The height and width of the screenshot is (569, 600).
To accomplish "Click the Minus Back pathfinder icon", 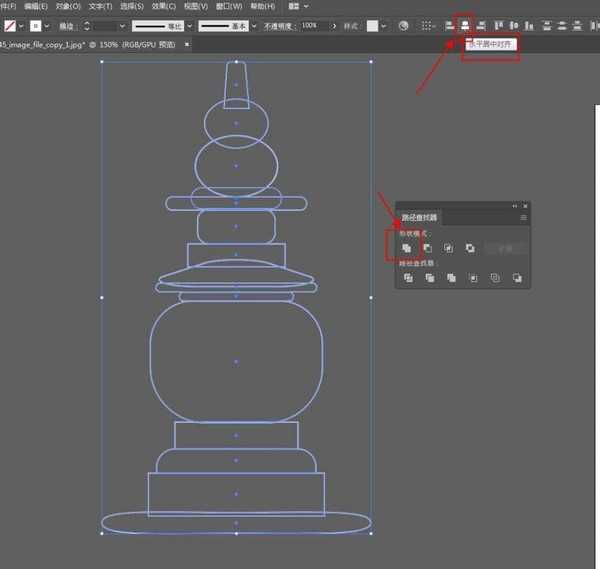I will tap(517, 278).
